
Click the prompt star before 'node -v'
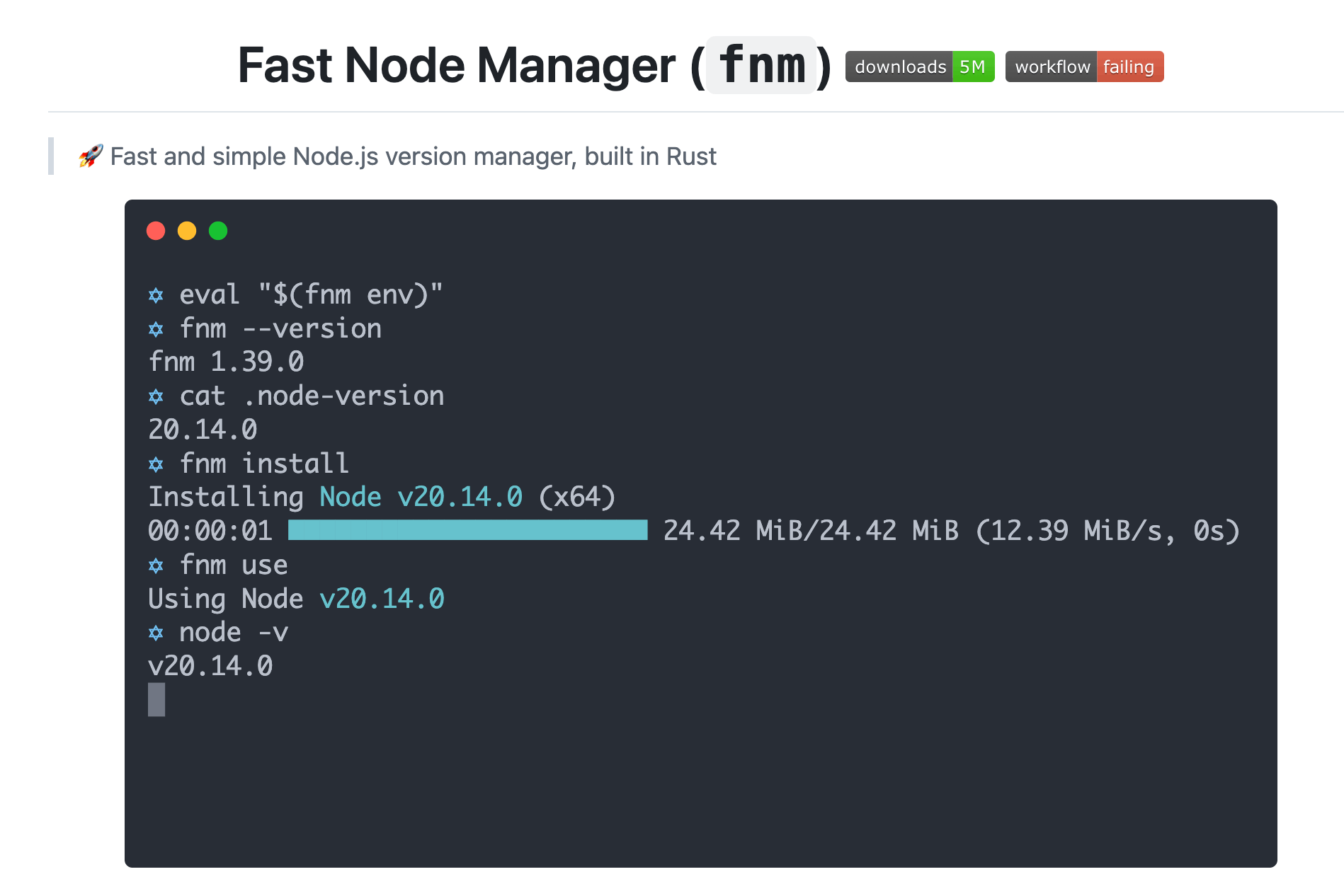[x=156, y=633]
